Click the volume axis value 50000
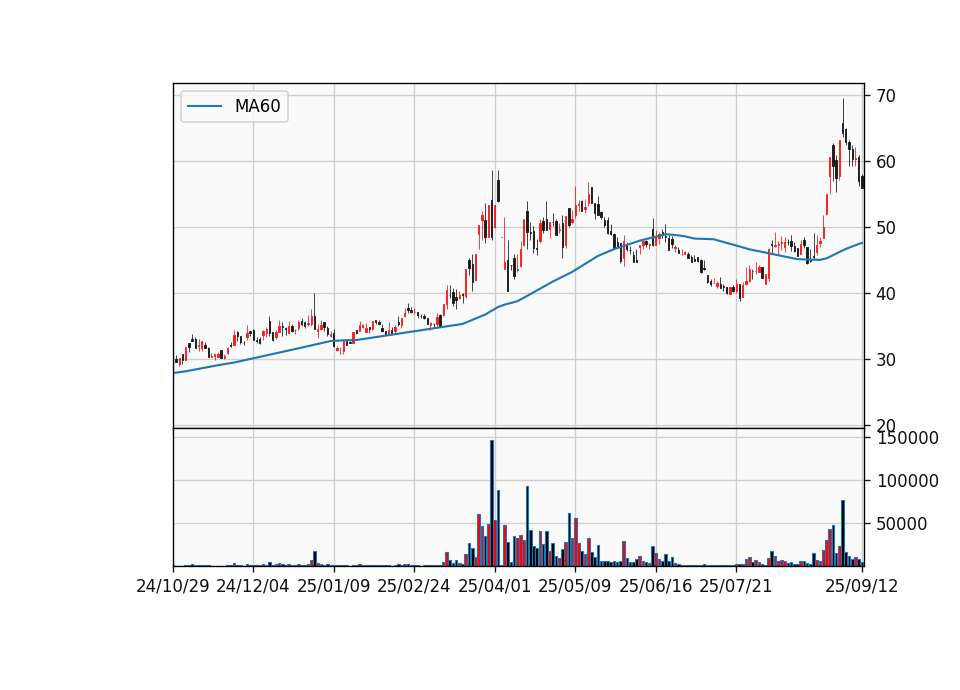The height and width of the screenshot is (690, 960). click(902, 523)
